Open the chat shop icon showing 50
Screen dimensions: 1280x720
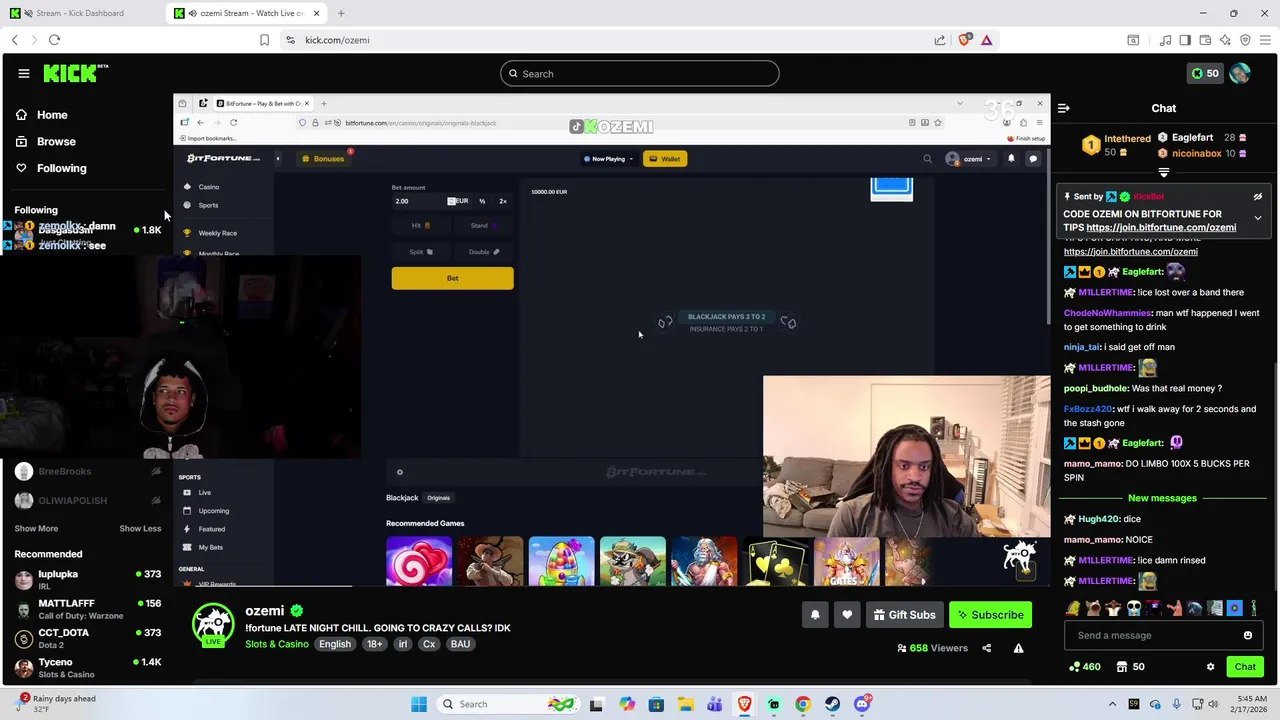[x=1130, y=667]
